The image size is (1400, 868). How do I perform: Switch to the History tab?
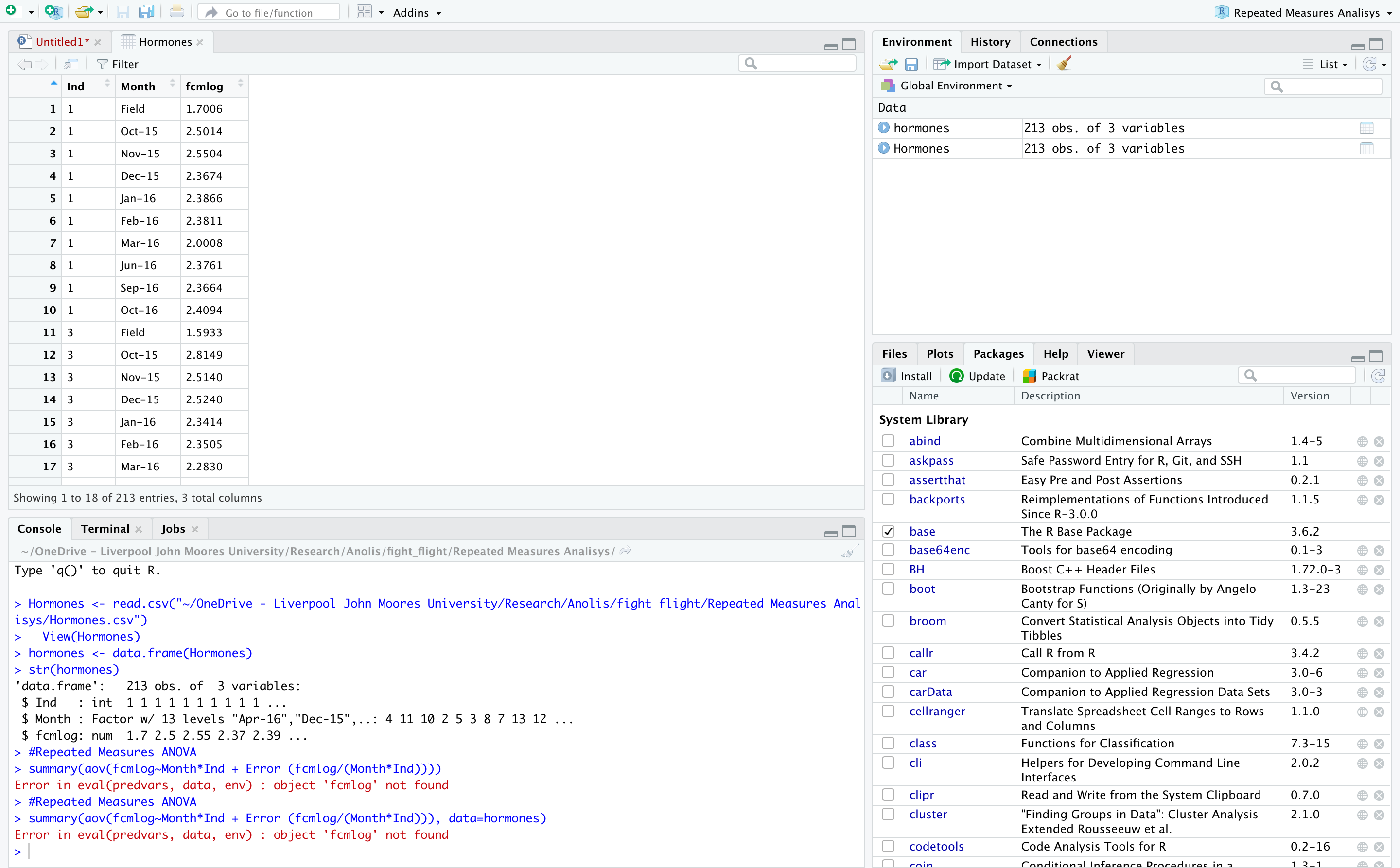pyautogui.click(x=990, y=42)
